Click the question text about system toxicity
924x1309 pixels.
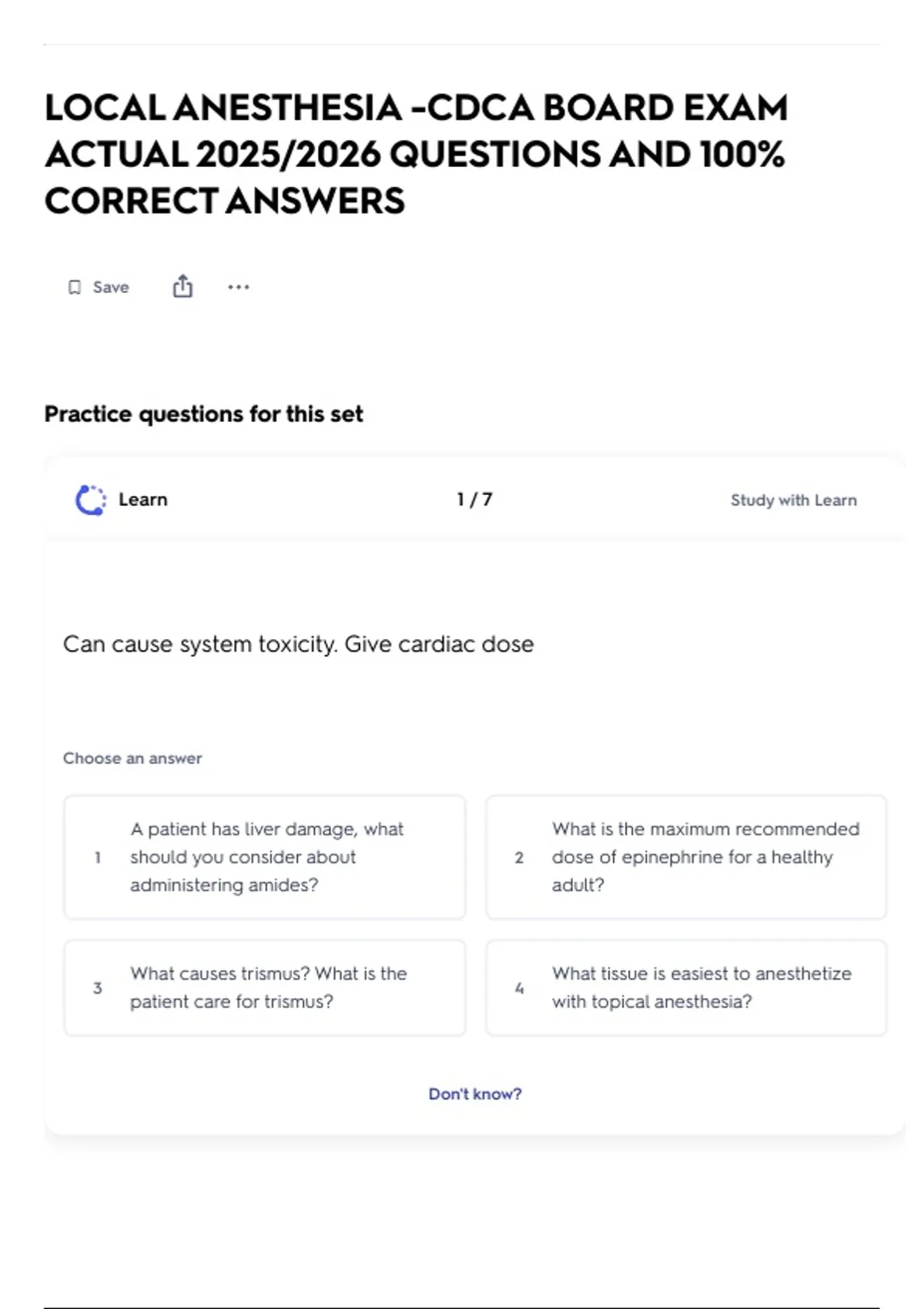pos(298,644)
